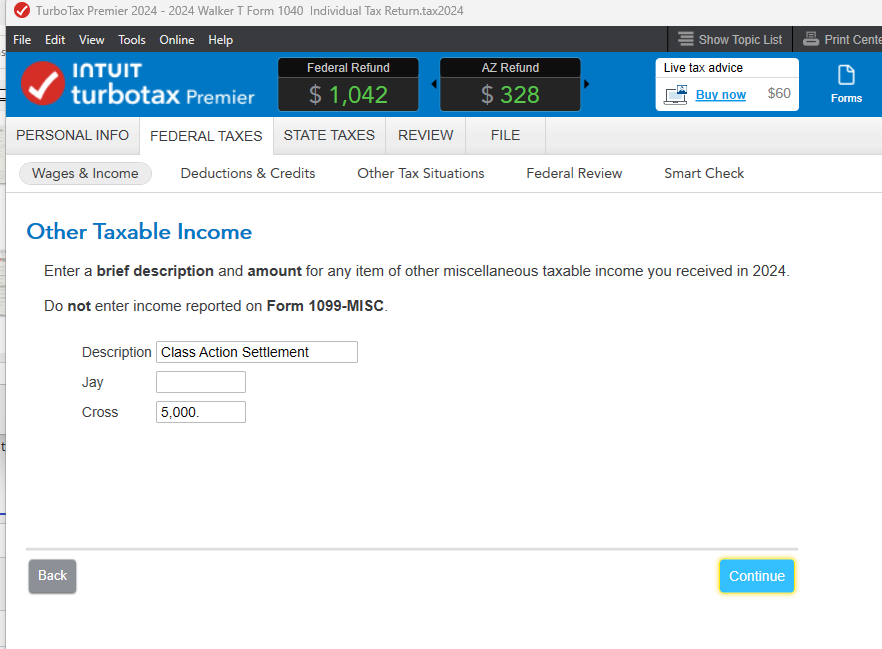Click the left arrow beside AZ Refund

tap(434, 84)
